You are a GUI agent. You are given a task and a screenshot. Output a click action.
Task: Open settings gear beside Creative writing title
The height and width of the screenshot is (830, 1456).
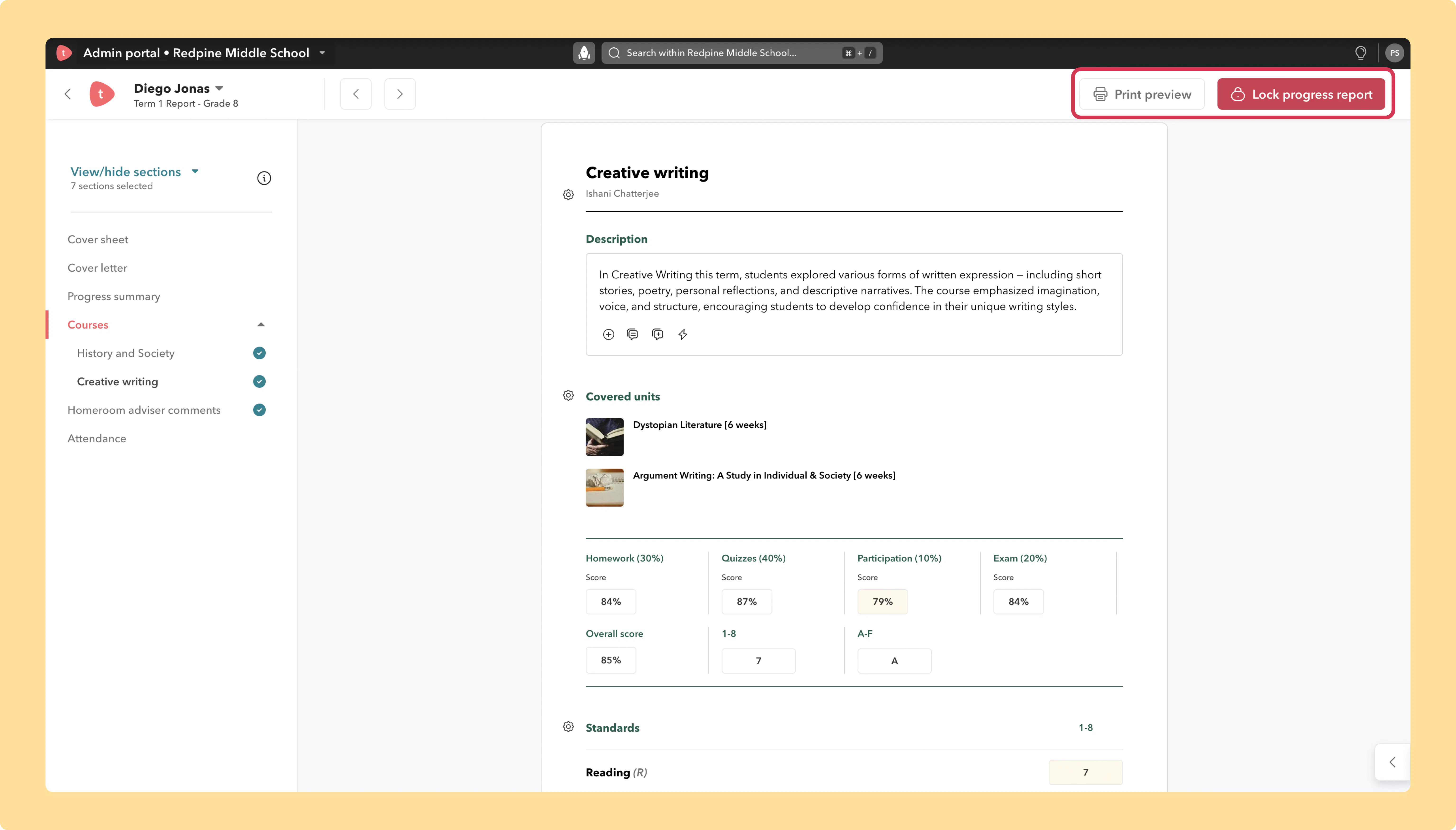click(569, 195)
